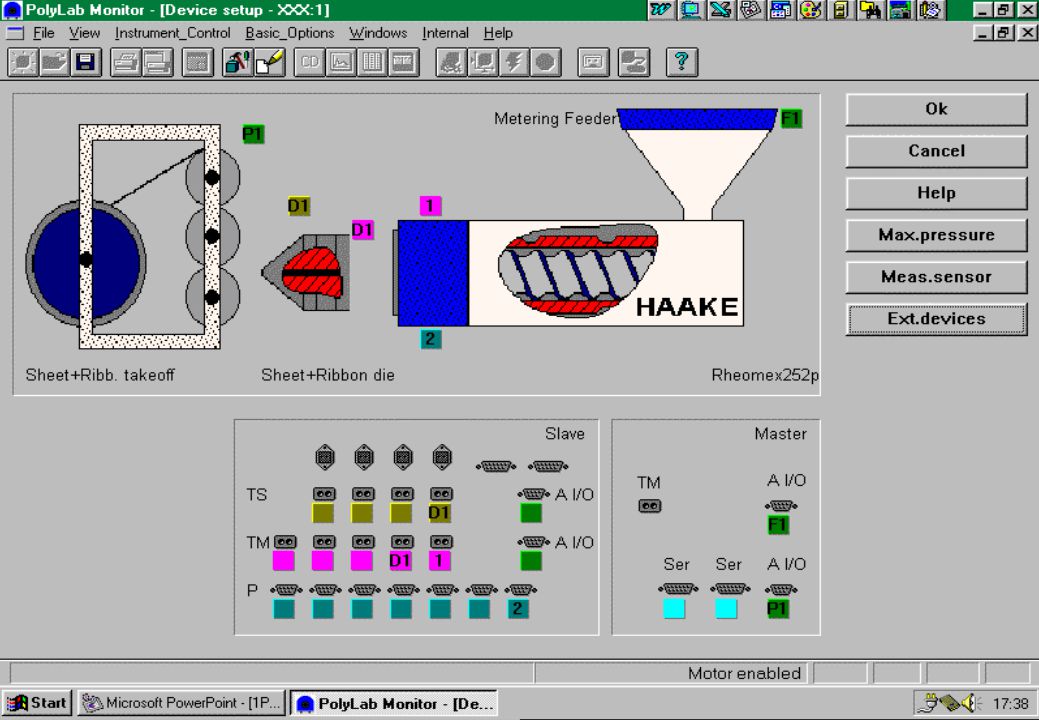Viewport: 1039px width, 720px height.
Task: Open the Windows menu
Action: coord(378,32)
